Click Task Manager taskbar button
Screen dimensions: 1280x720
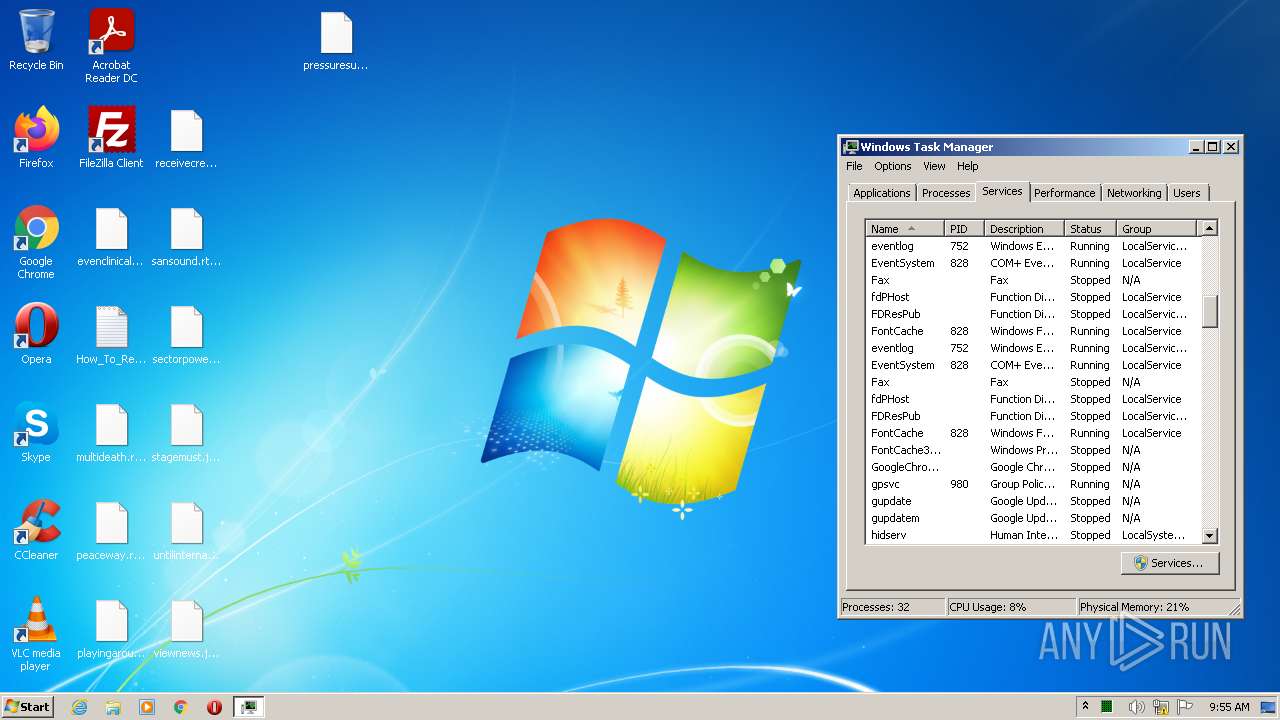coord(248,707)
